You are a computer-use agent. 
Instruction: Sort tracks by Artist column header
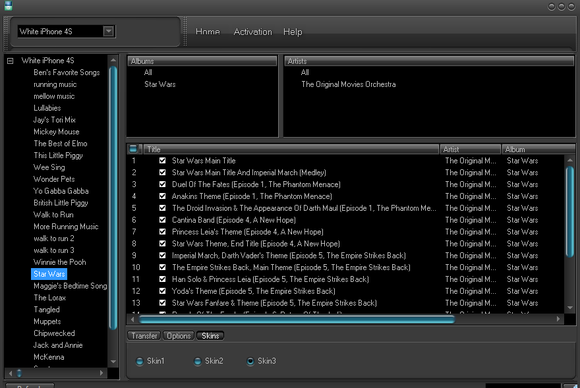[470, 149]
